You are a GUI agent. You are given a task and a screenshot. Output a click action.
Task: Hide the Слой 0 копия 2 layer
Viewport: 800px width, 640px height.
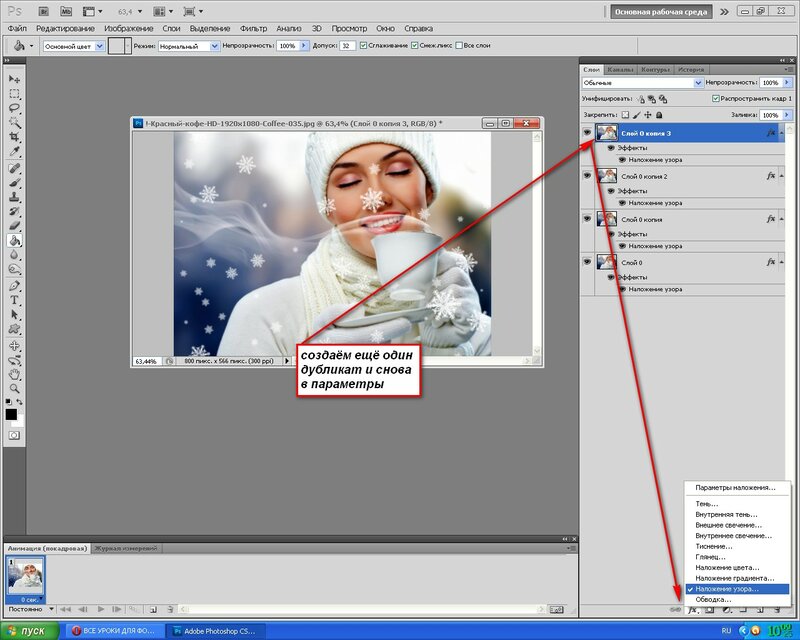tap(587, 176)
